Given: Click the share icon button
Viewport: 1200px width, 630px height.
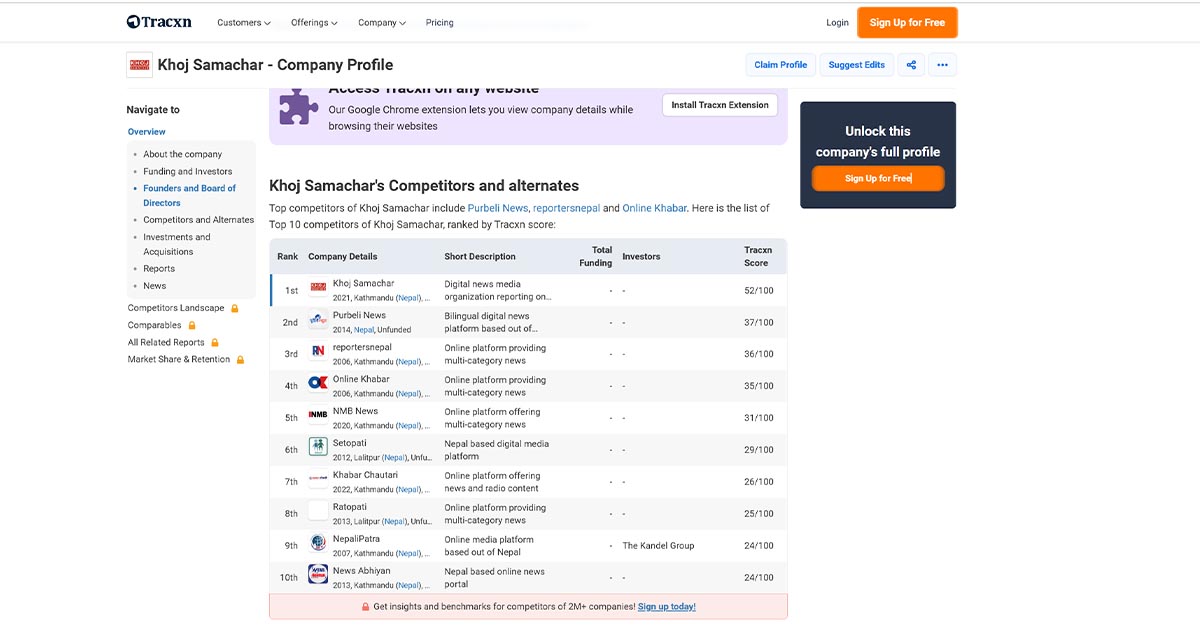Looking at the screenshot, I should tap(911, 65).
